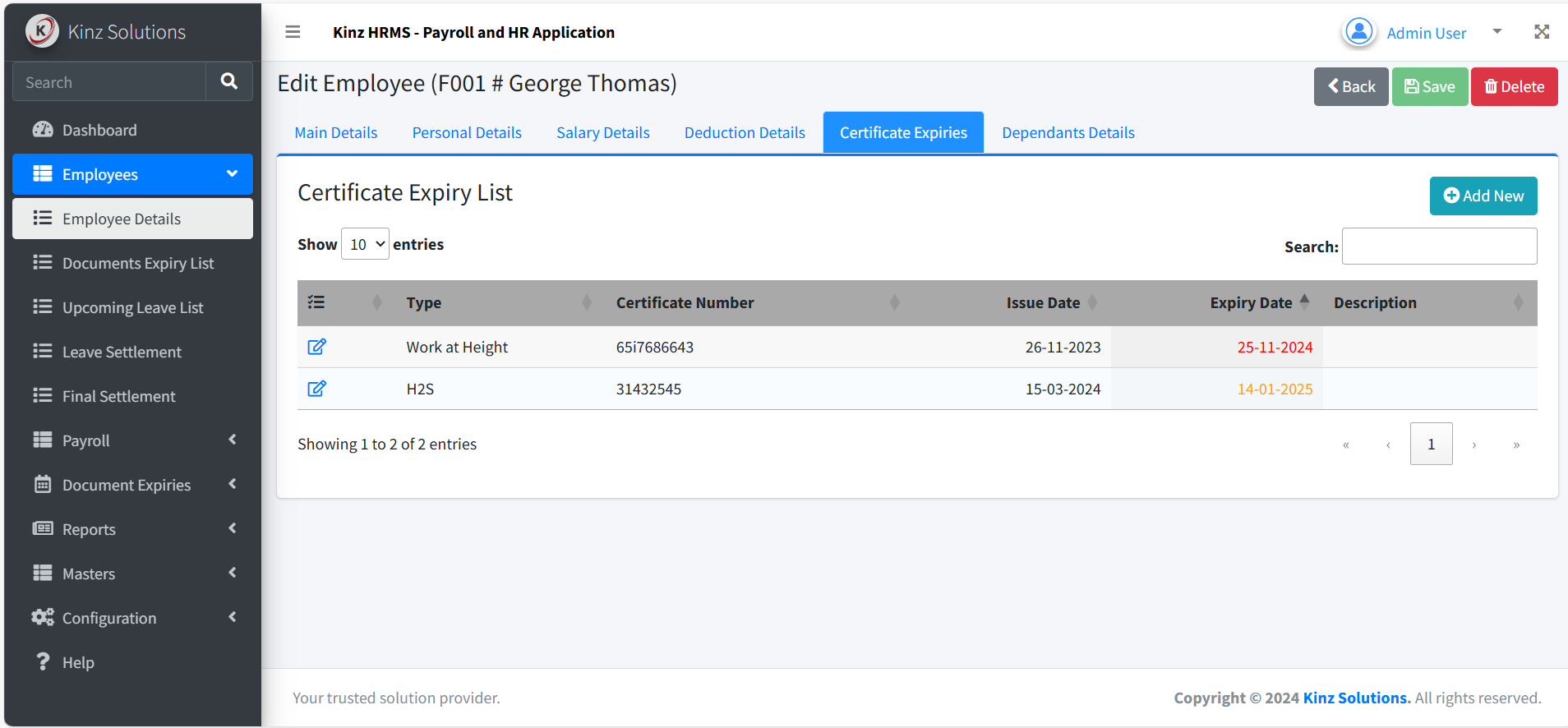Sort table by Expiry Date column

click(1217, 302)
